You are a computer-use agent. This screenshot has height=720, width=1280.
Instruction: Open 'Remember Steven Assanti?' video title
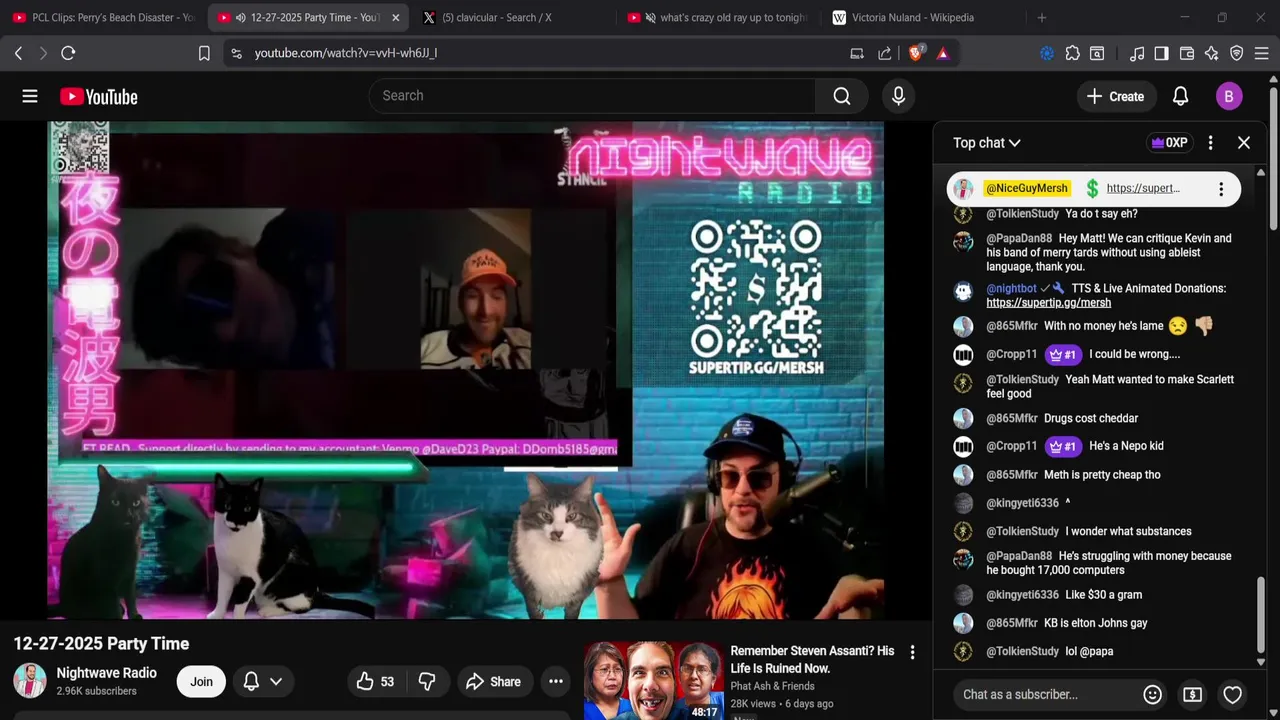(x=812, y=659)
